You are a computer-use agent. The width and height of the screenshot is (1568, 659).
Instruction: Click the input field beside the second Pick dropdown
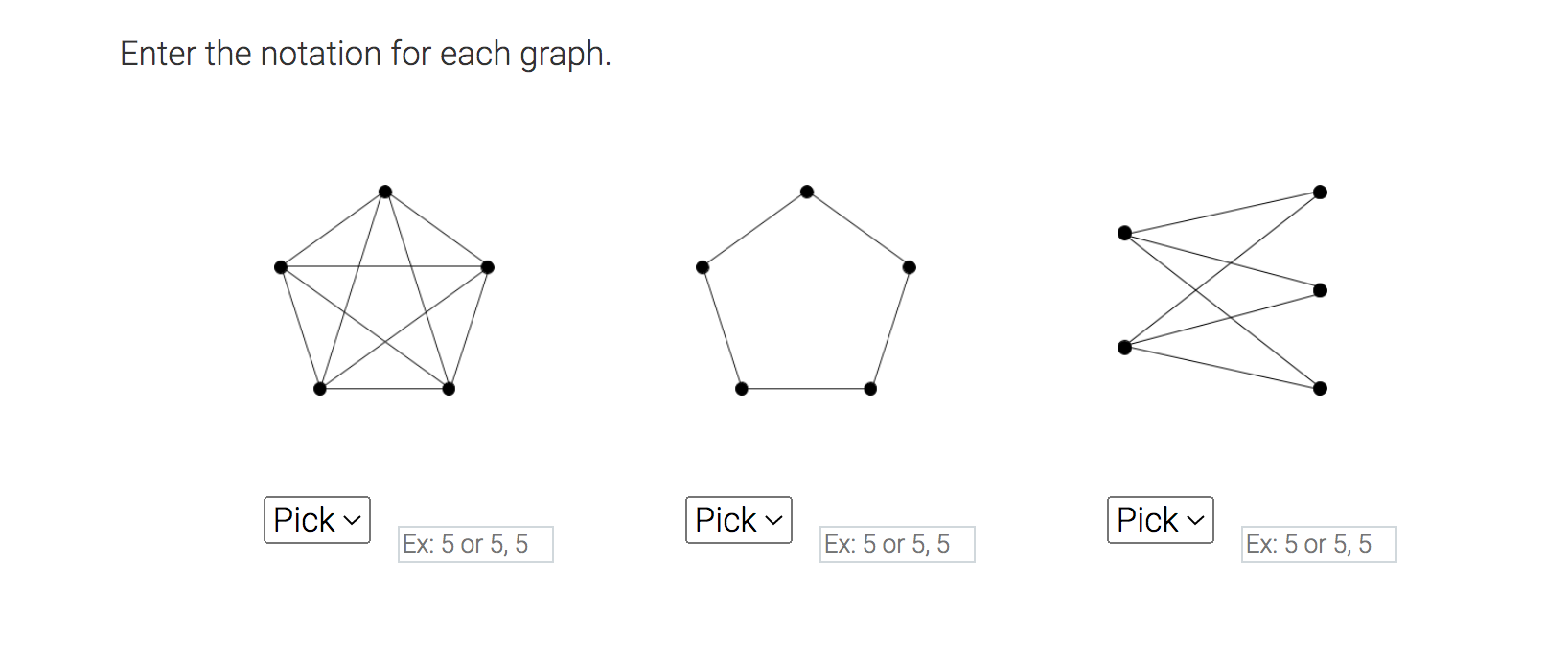(x=897, y=544)
